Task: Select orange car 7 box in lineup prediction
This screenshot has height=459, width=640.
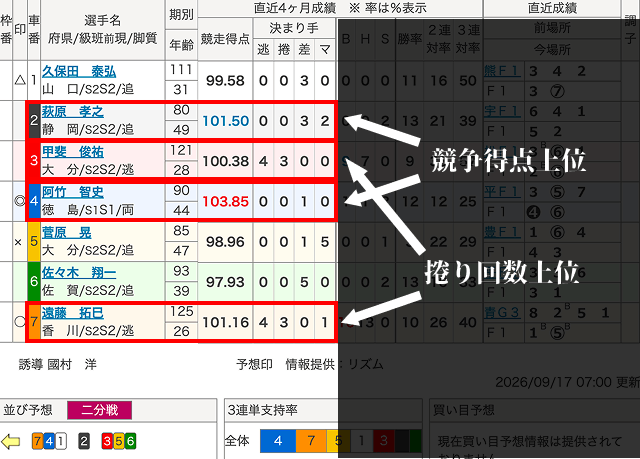Action: [x=37, y=441]
